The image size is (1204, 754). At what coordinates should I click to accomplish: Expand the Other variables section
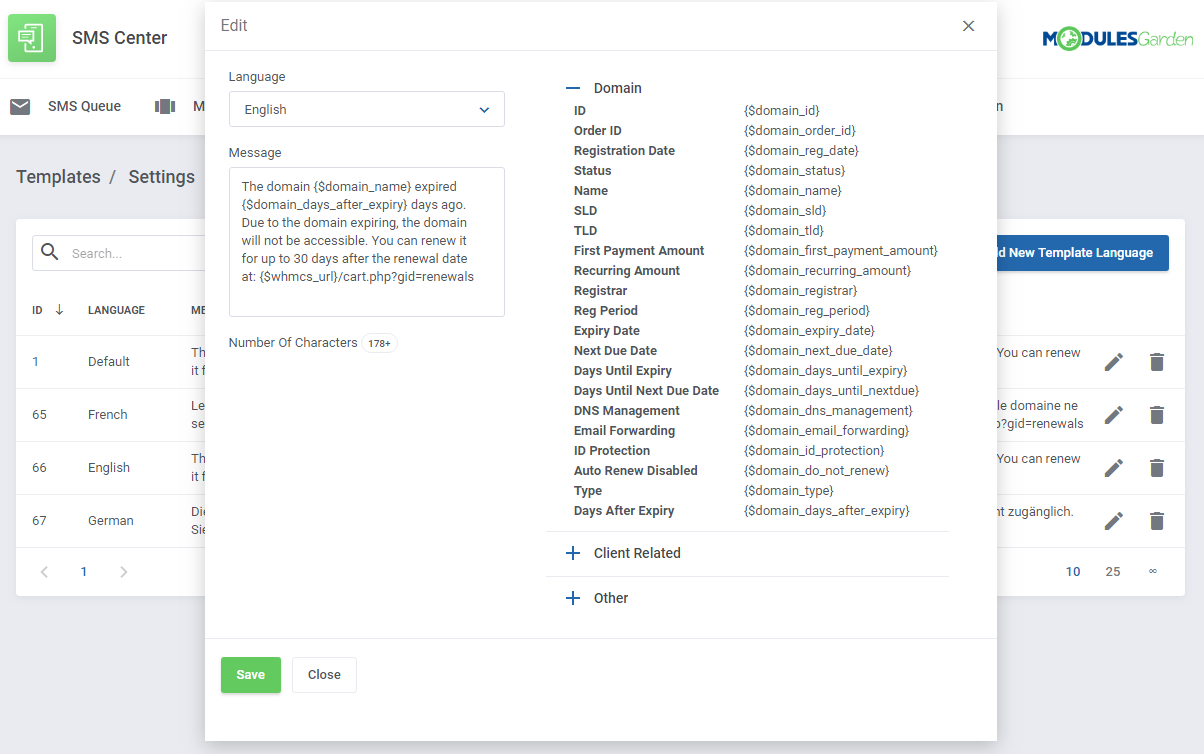coord(573,598)
